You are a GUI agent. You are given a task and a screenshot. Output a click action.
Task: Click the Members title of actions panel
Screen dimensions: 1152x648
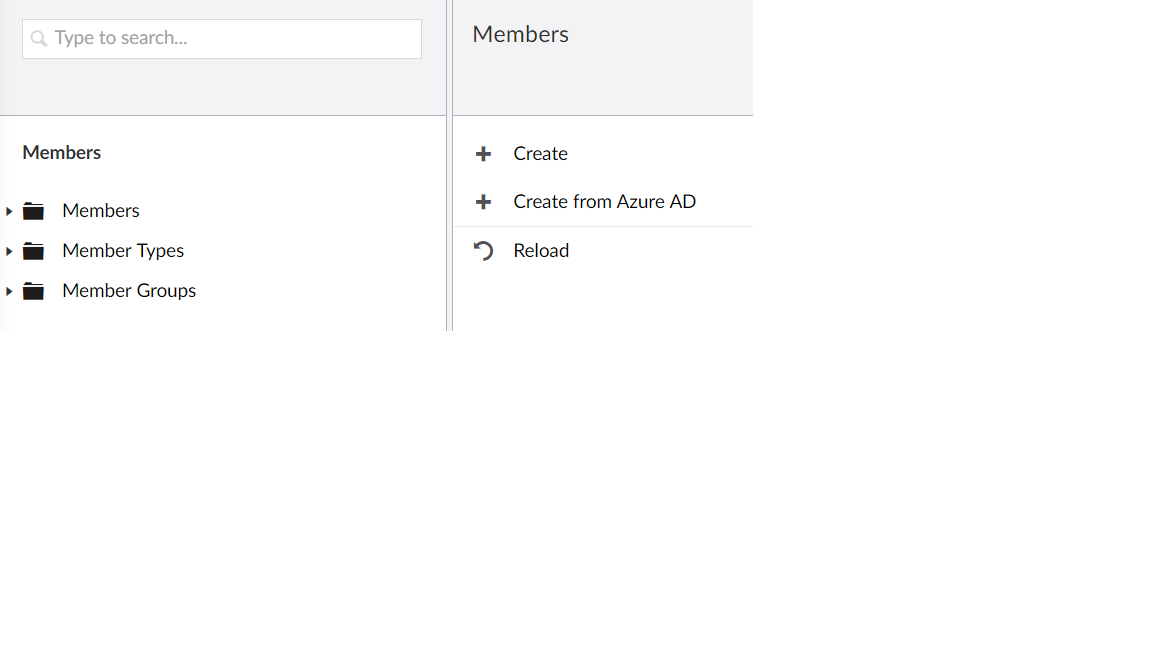[x=520, y=34]
